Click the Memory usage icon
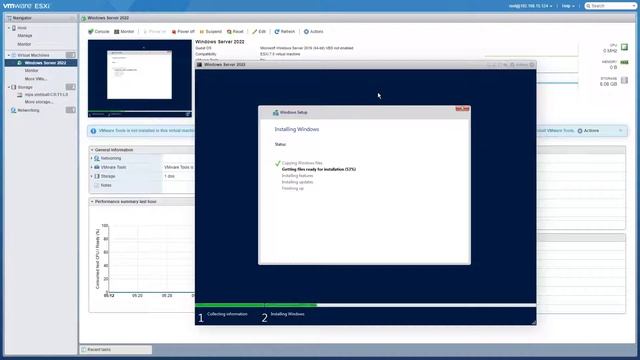640x360 pixels. pos(624,62)
